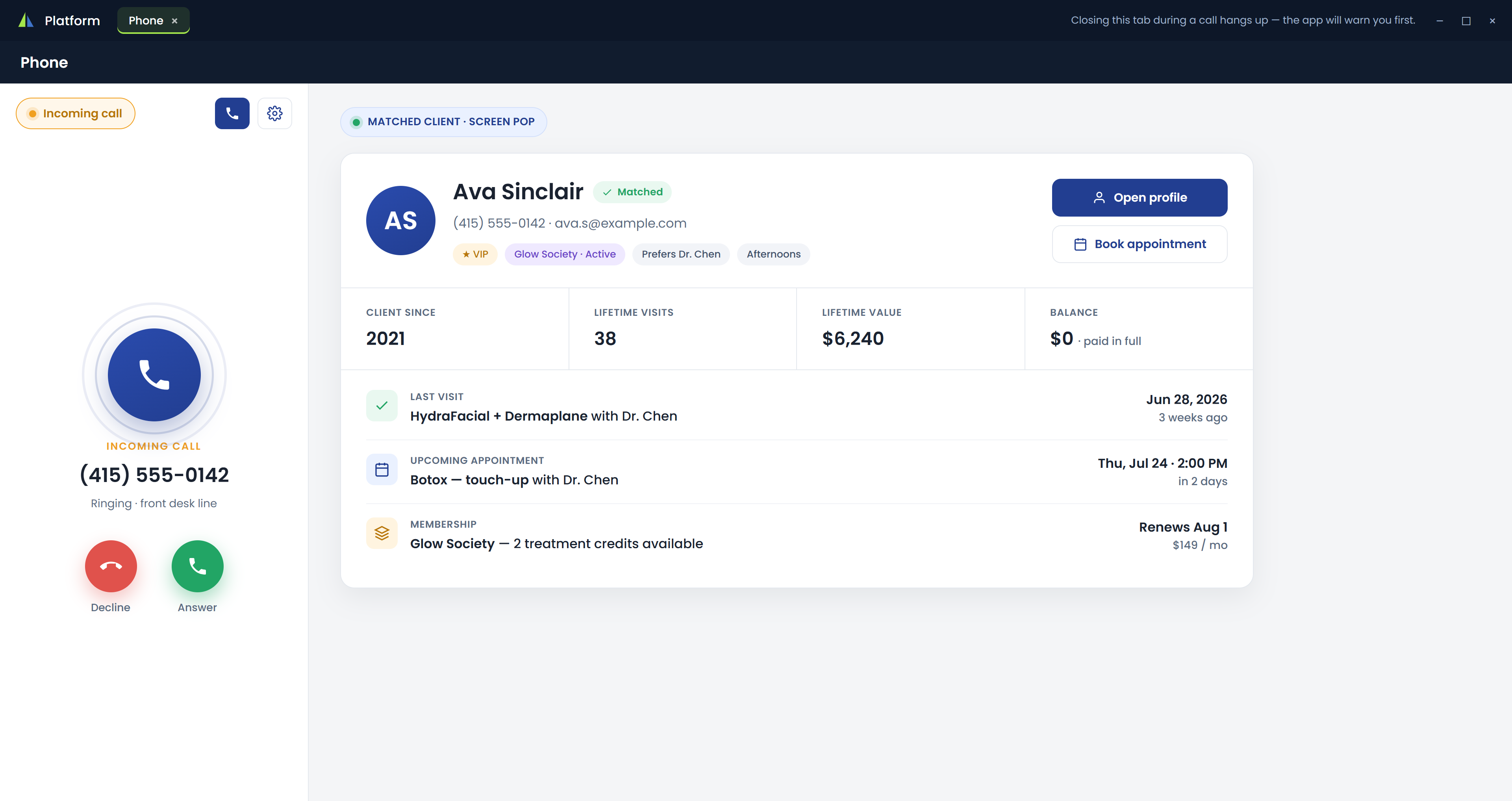Image resolution: width=1512 pixels, height=801 pixels.
Task: Maximize the application window
Action: click(1466, 21)
